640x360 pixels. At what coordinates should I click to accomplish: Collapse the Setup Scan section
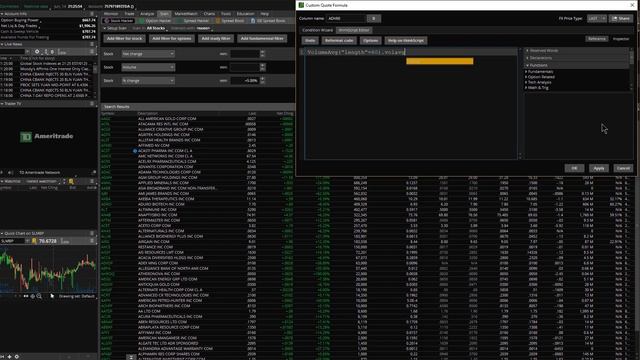tap(104, 29)
